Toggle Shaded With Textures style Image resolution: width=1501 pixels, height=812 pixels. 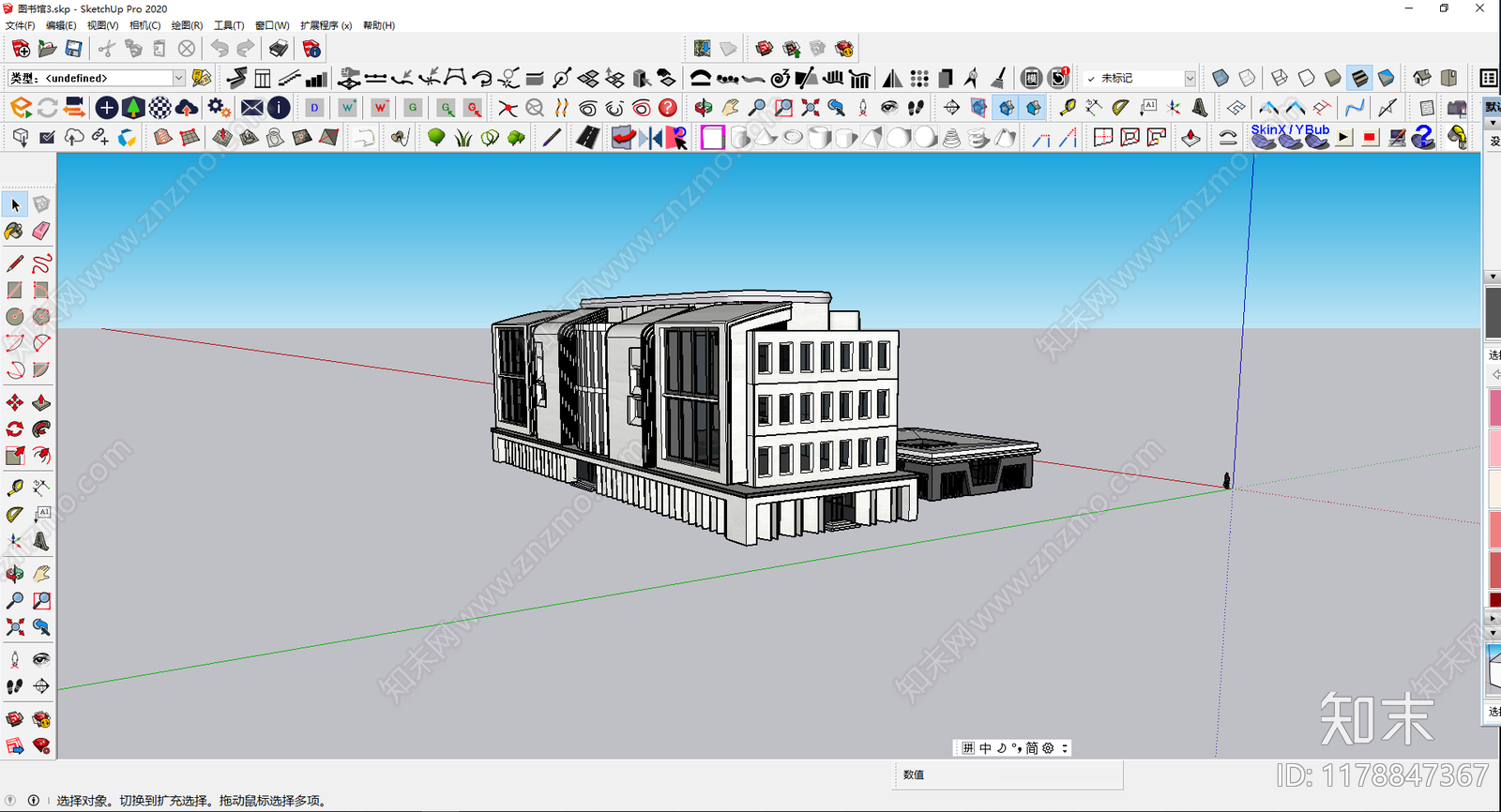click(1359, 78)
